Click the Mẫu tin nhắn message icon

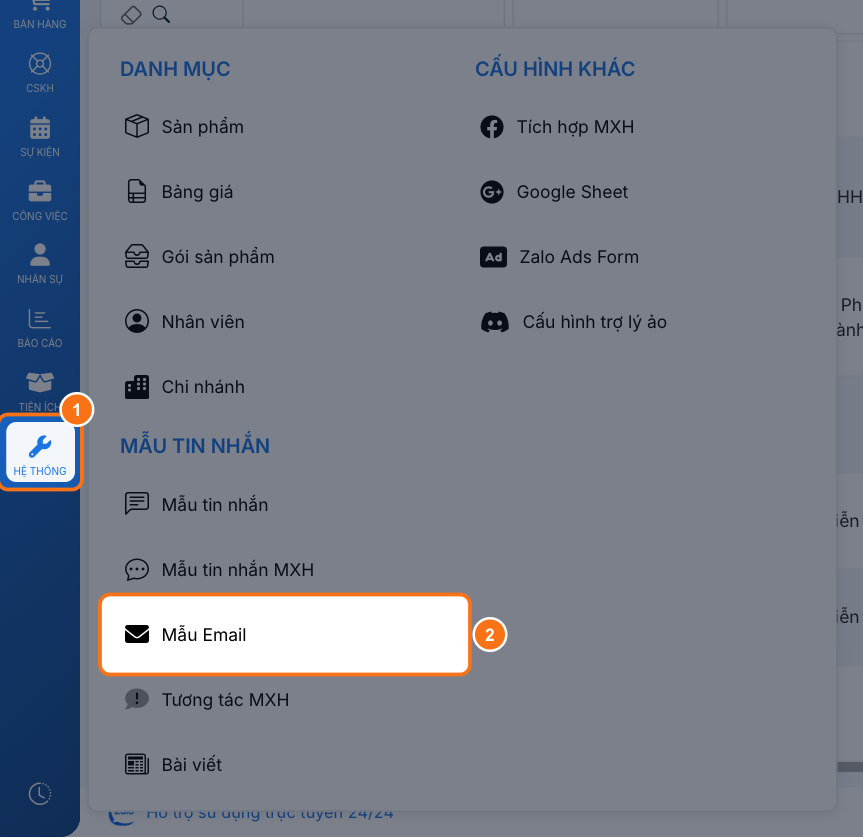(x=136, y=503)
